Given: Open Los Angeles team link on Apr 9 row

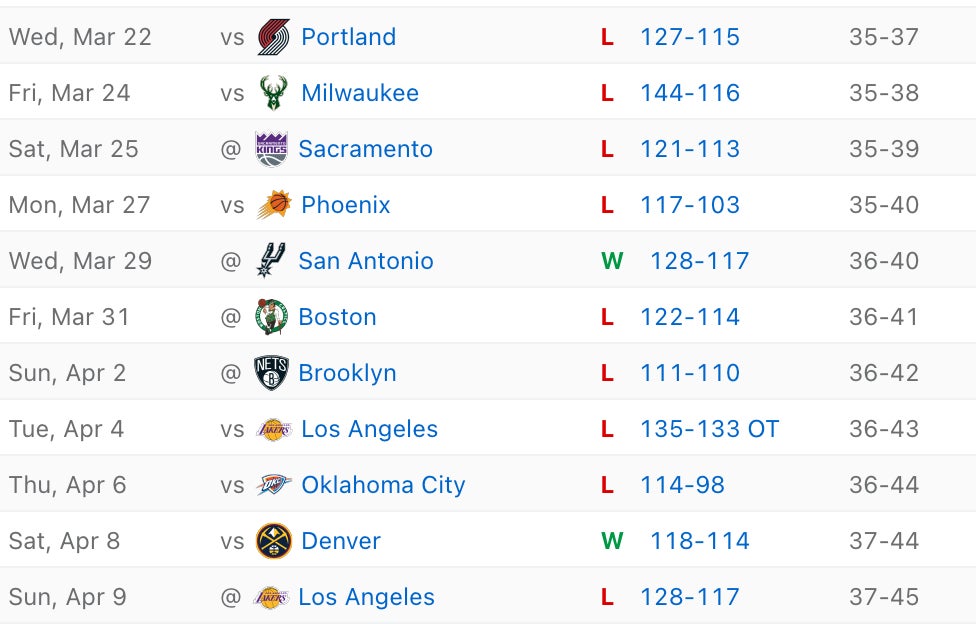Looking at the screenshot, I should point(366,597).
